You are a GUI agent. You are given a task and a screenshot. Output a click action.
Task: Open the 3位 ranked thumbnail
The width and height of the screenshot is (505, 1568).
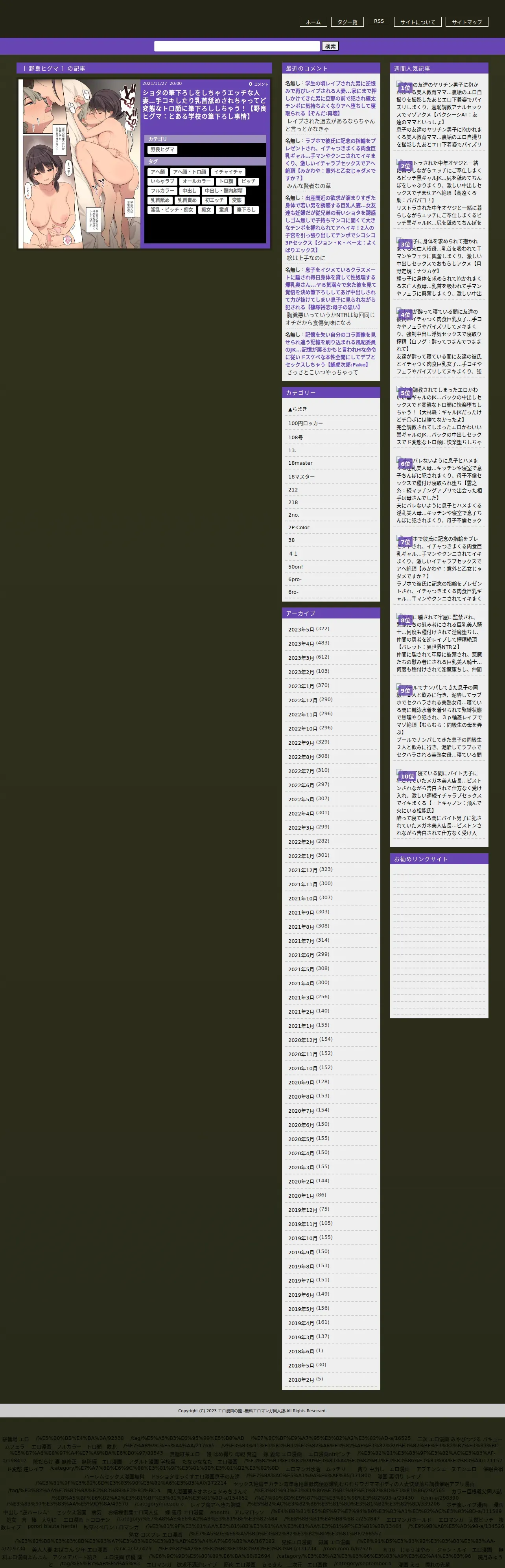tap(405, 244)
